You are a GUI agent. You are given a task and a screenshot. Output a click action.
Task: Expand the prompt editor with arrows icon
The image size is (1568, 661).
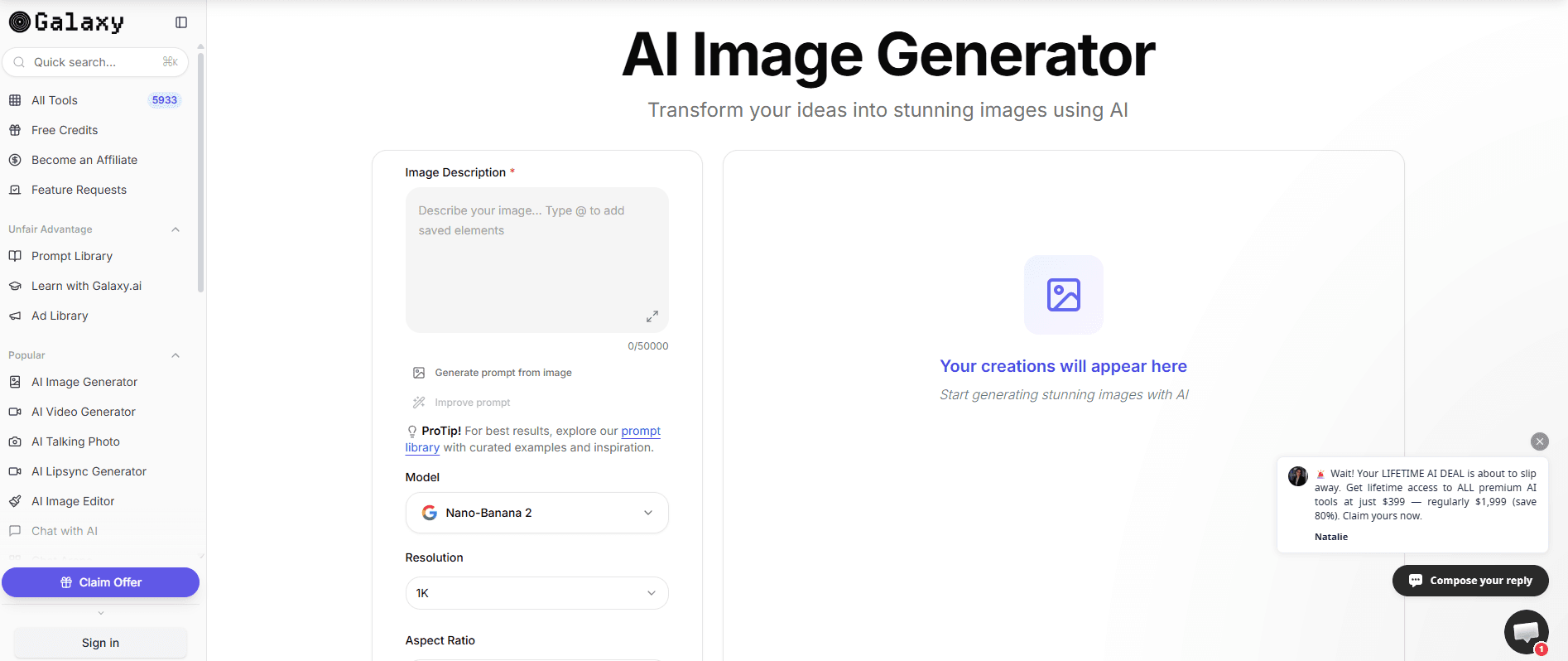click(652, 316)
